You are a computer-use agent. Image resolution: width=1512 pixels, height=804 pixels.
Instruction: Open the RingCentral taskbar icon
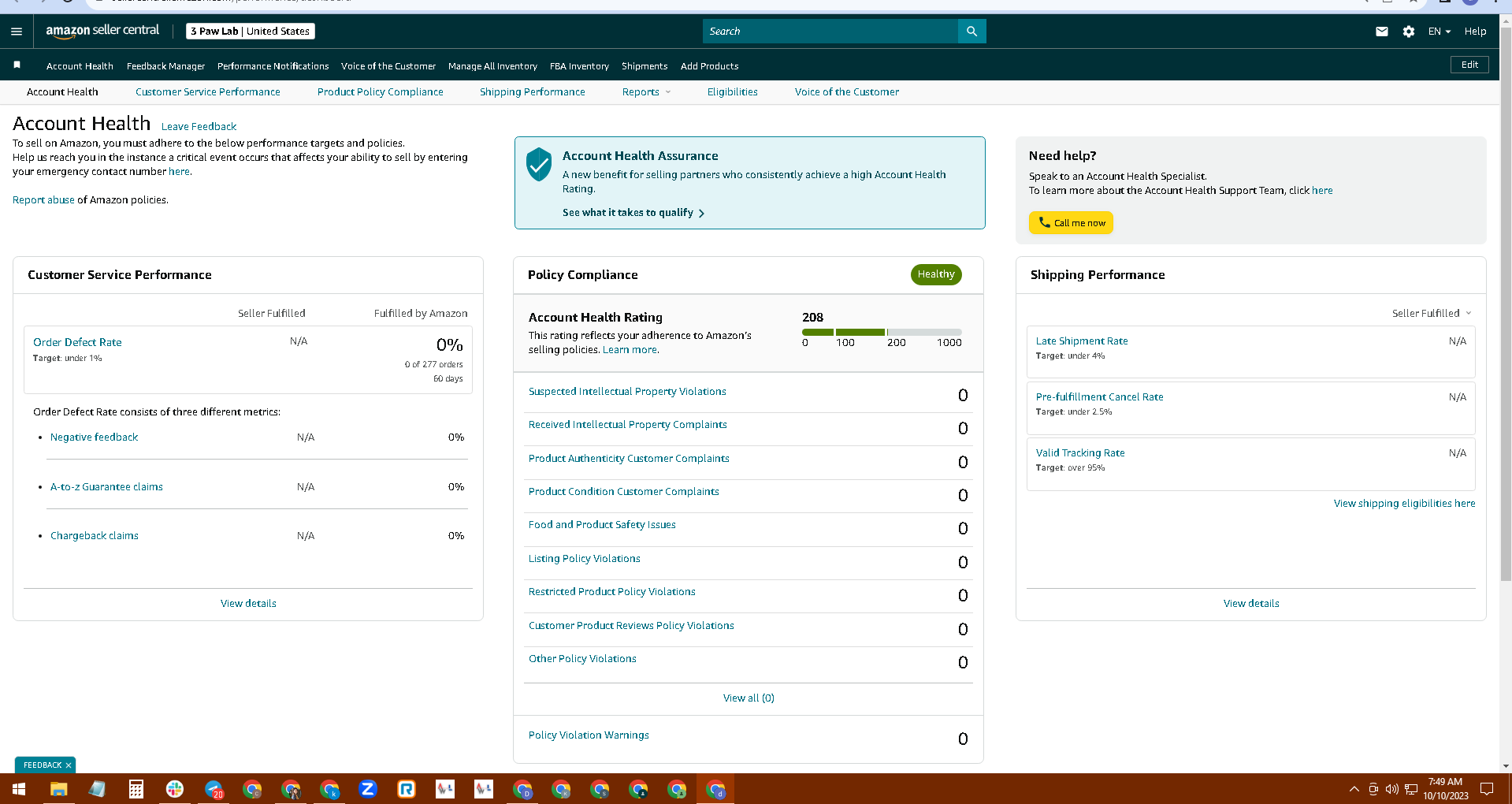(x=407, y=789)
